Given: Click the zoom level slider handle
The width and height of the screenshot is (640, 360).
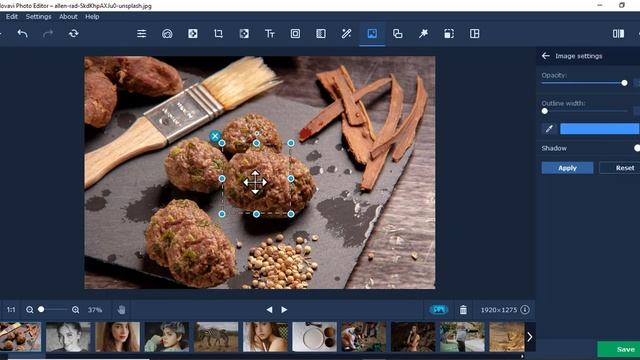Looking at the screenshot, I should coord(41,309).
